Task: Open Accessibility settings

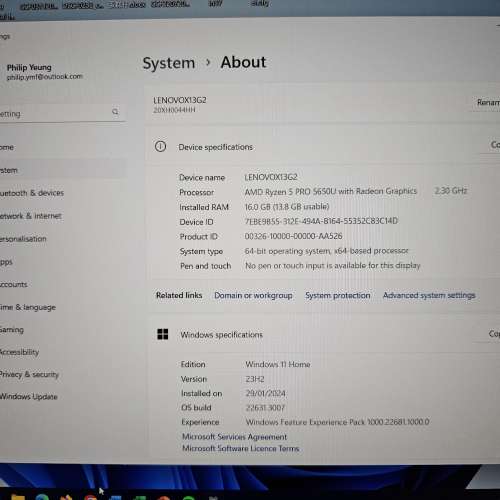Action: (19, 352)
